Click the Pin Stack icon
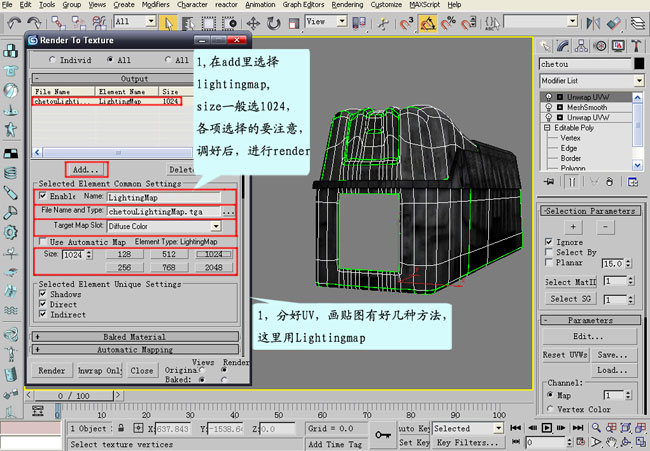The image size is (650, 451). (549, 182)
